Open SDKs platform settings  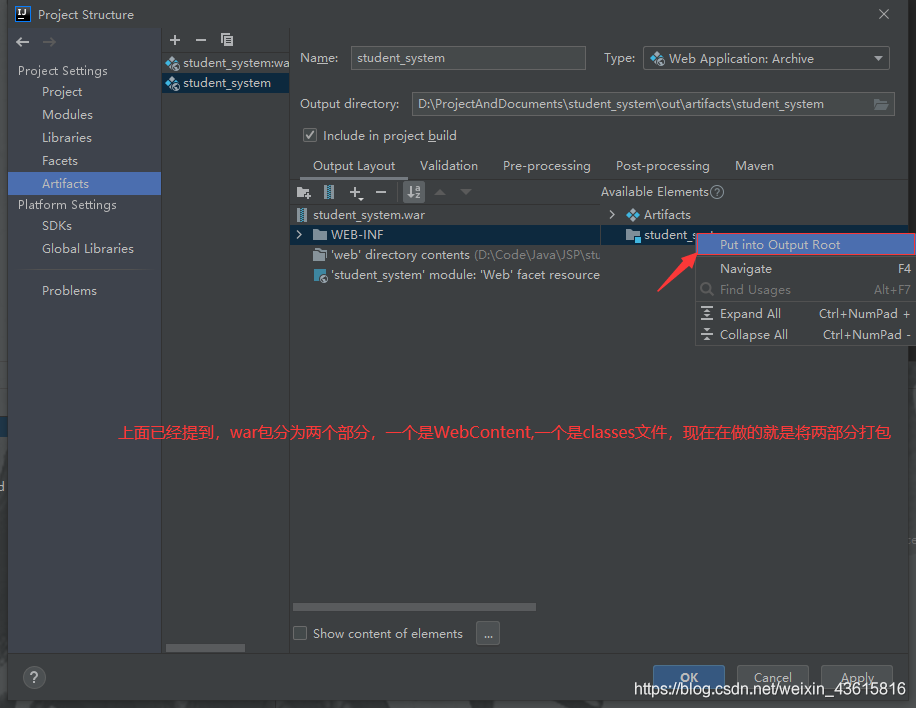pos(57,225)
